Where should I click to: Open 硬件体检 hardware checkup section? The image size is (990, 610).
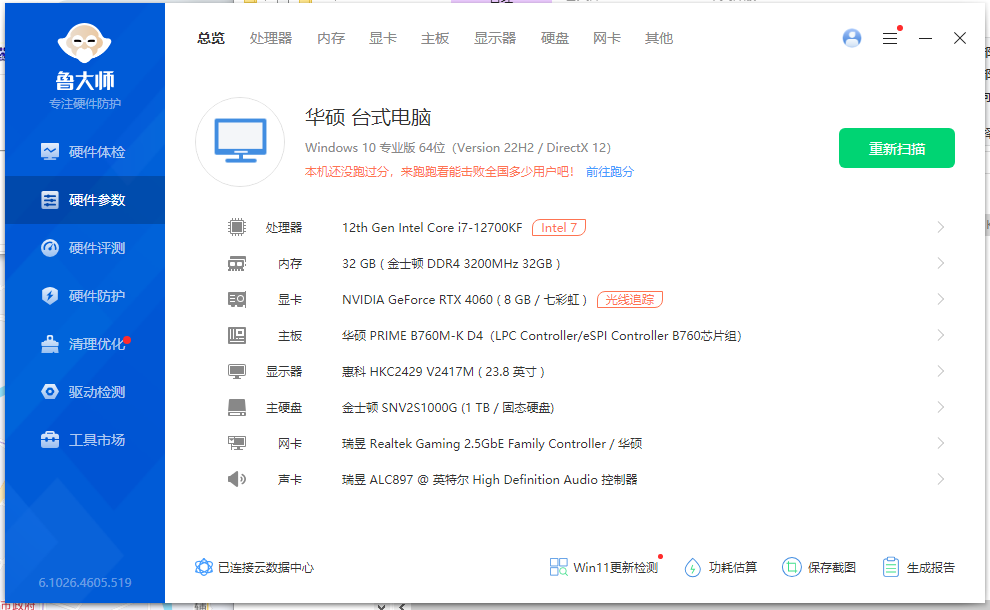point(85,152)
